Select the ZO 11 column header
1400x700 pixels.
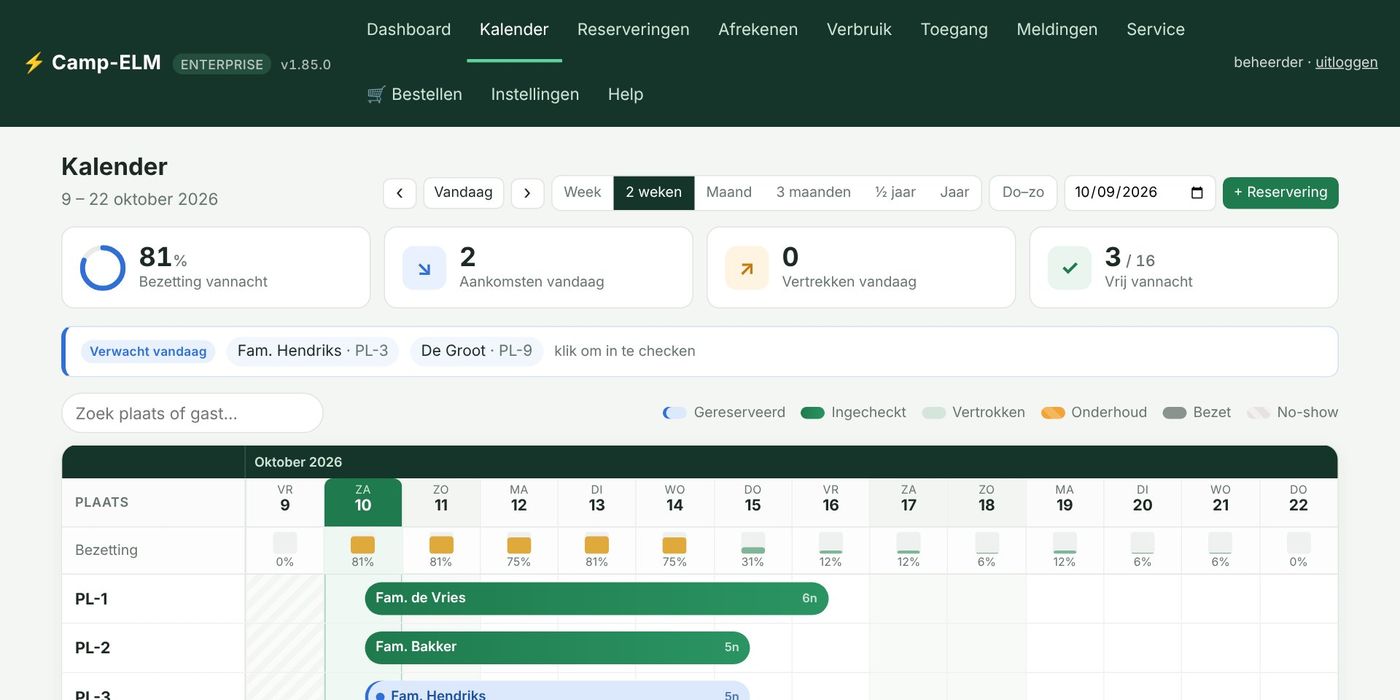tap(441, 502)
